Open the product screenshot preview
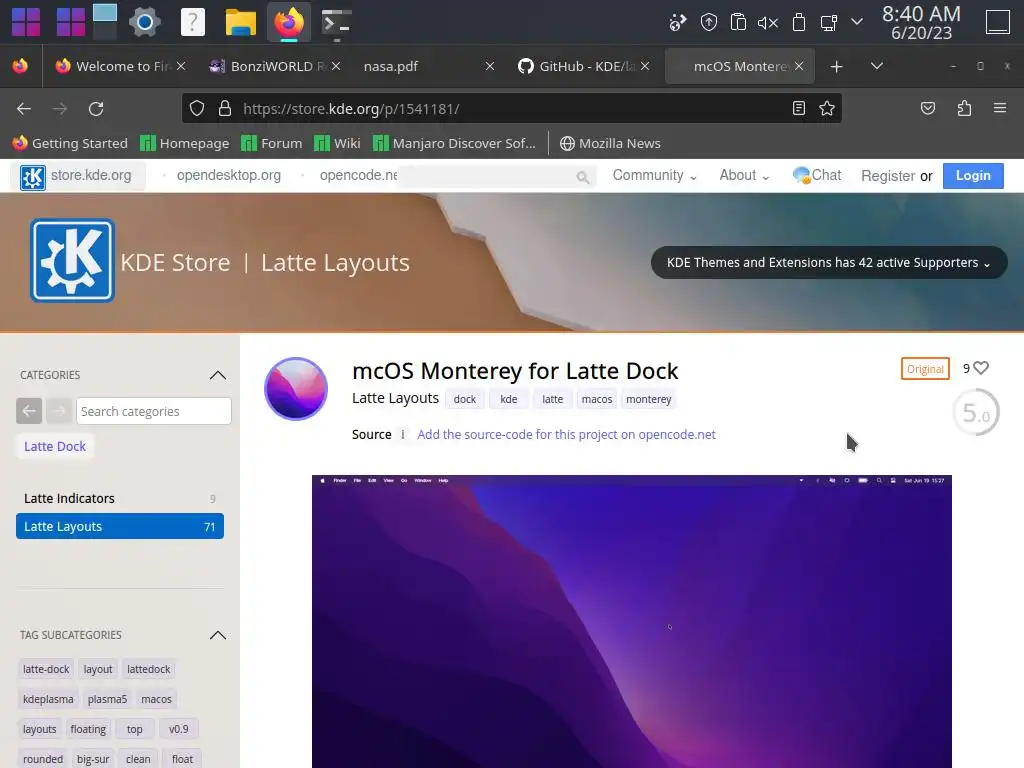 click(x=631, y=621)
